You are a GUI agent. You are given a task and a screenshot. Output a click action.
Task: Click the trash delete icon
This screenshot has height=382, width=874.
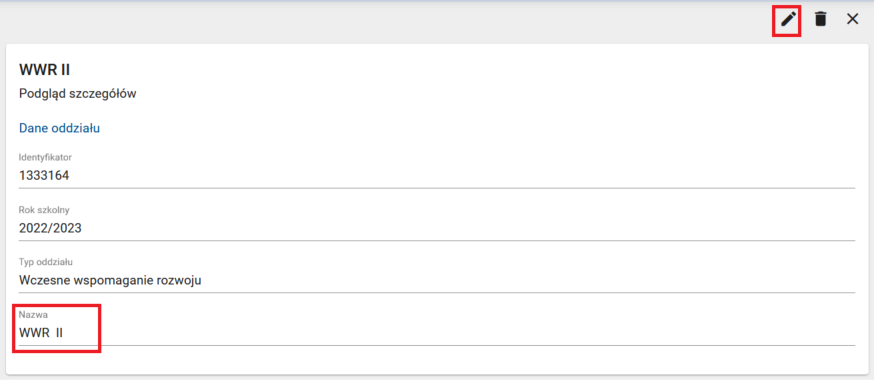[x=820, y=20]
